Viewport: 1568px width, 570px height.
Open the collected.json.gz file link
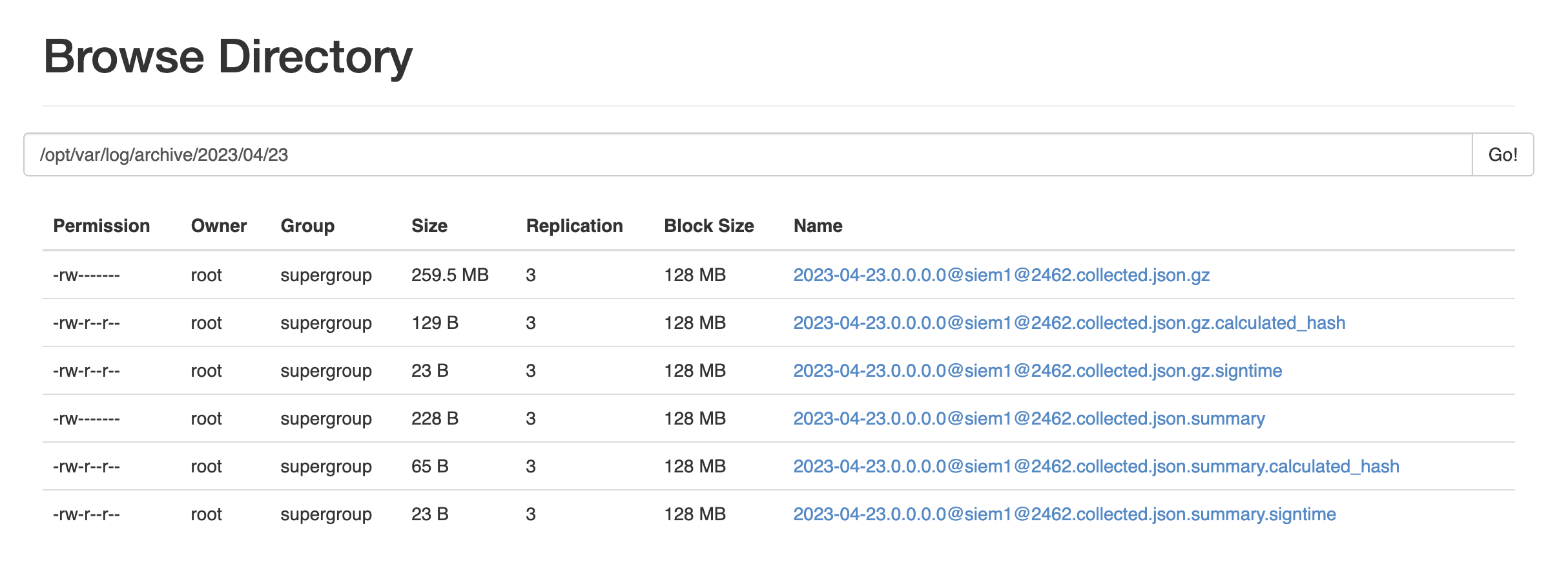pyautogui.click(x=1001, y=275)
